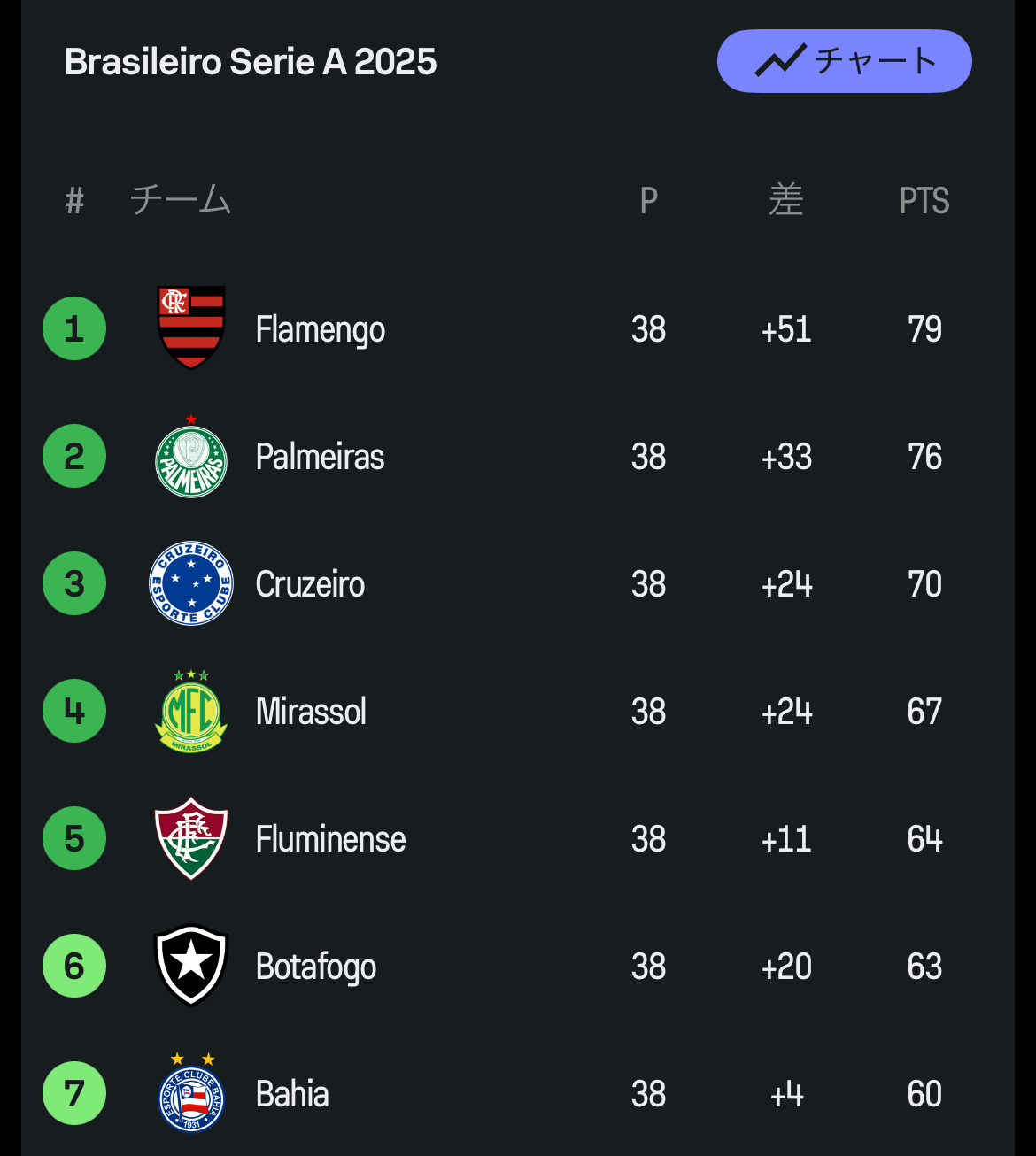Open the Flamengo team name link
Screen dimensions: 1036x1156
coord(320,329)
